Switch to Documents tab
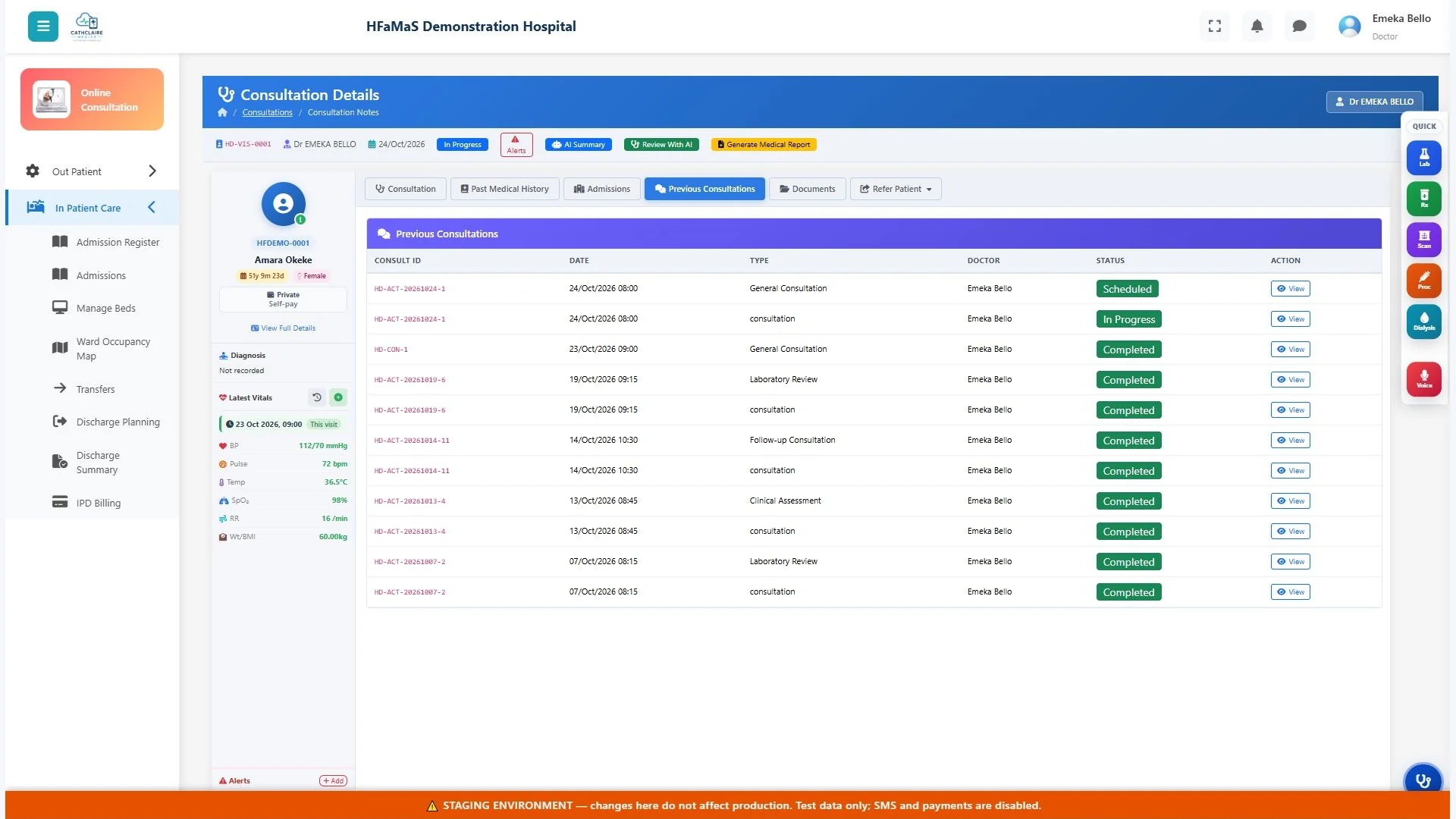The width and height of the screenshot is (1456, 819). click(808, 189)
